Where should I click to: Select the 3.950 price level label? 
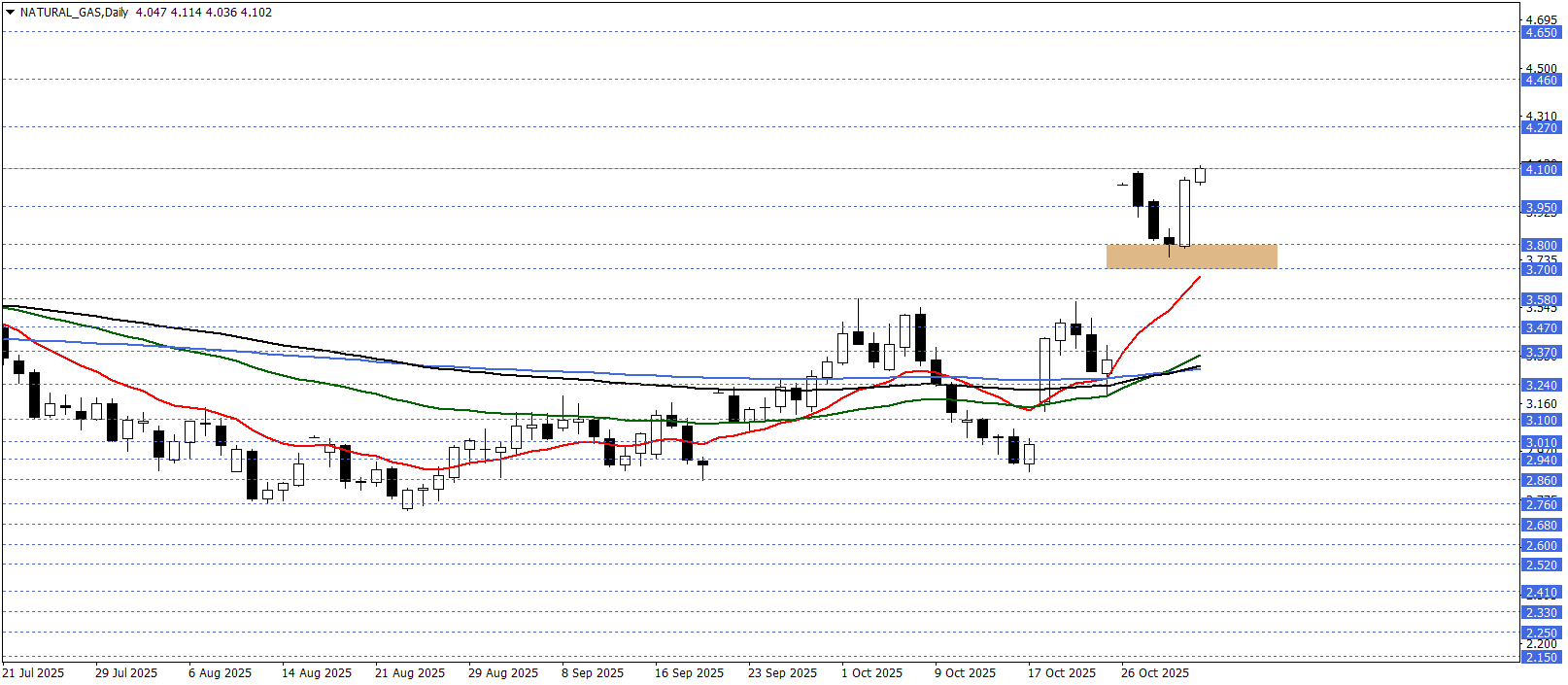pos(1541,207)
